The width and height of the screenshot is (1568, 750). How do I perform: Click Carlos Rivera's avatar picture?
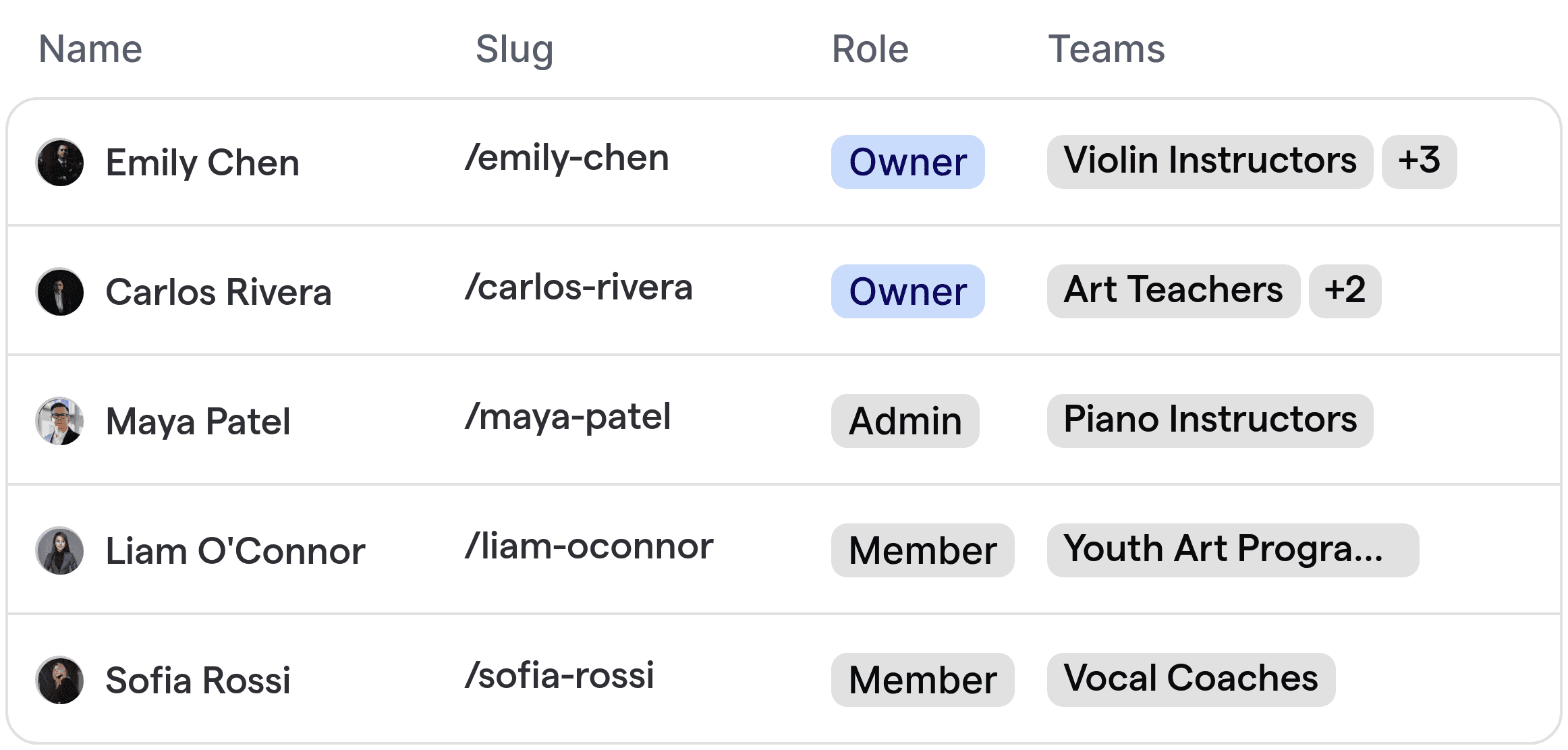click(60, 292)
